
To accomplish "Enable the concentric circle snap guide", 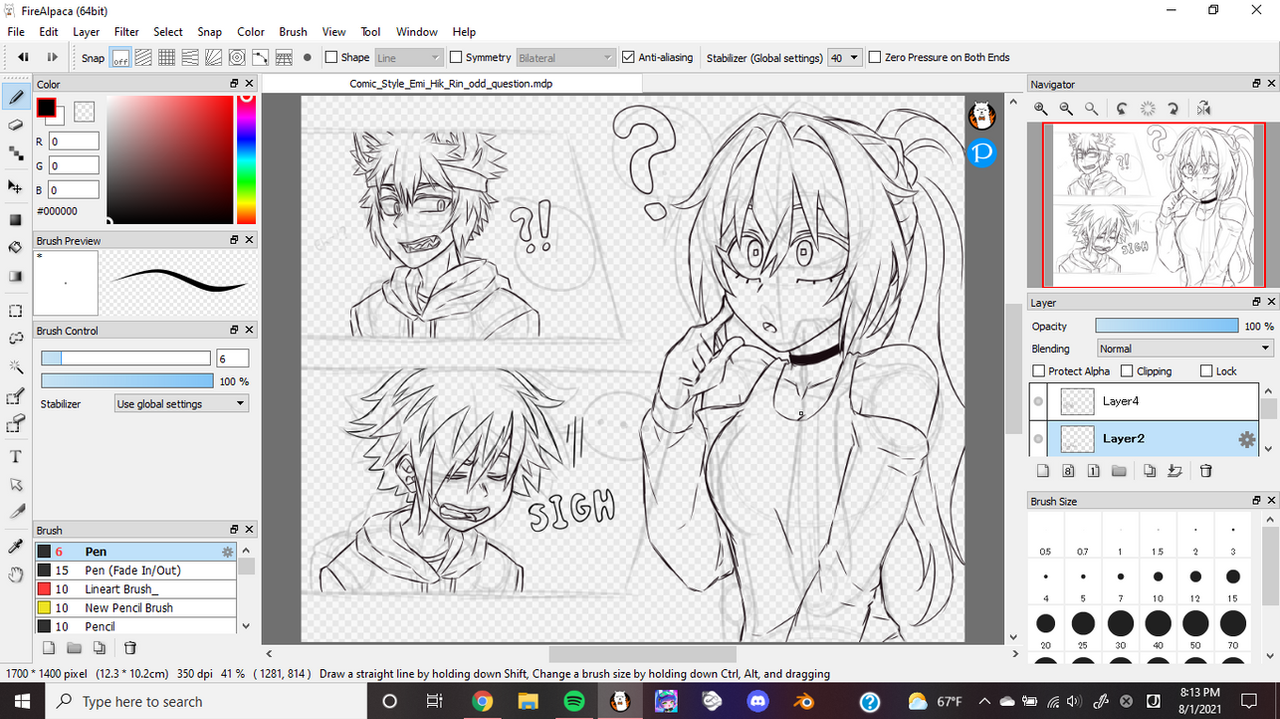I will pos(237,58).
